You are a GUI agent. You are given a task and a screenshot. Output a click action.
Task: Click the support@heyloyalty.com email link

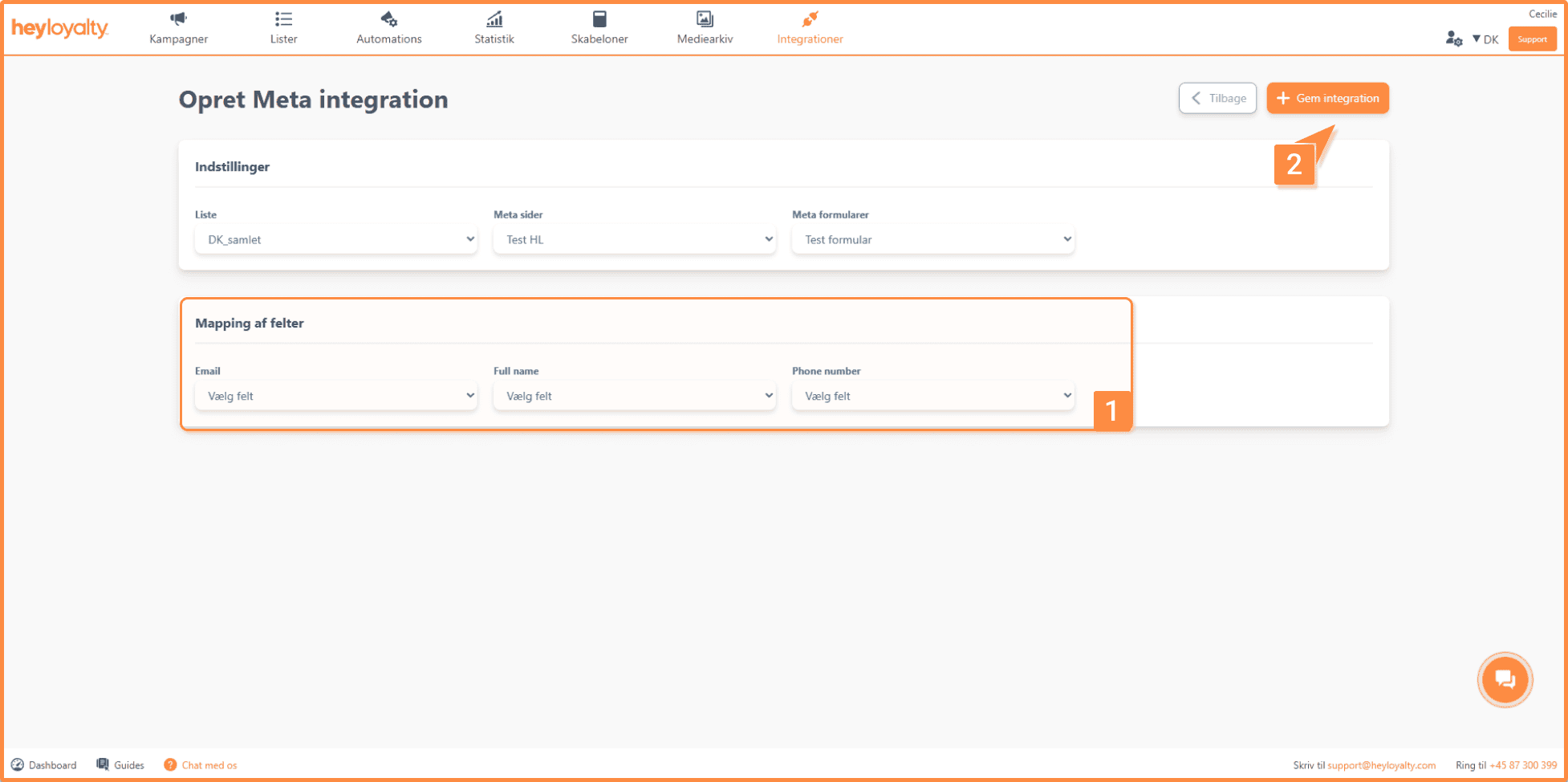[1381, 765]
